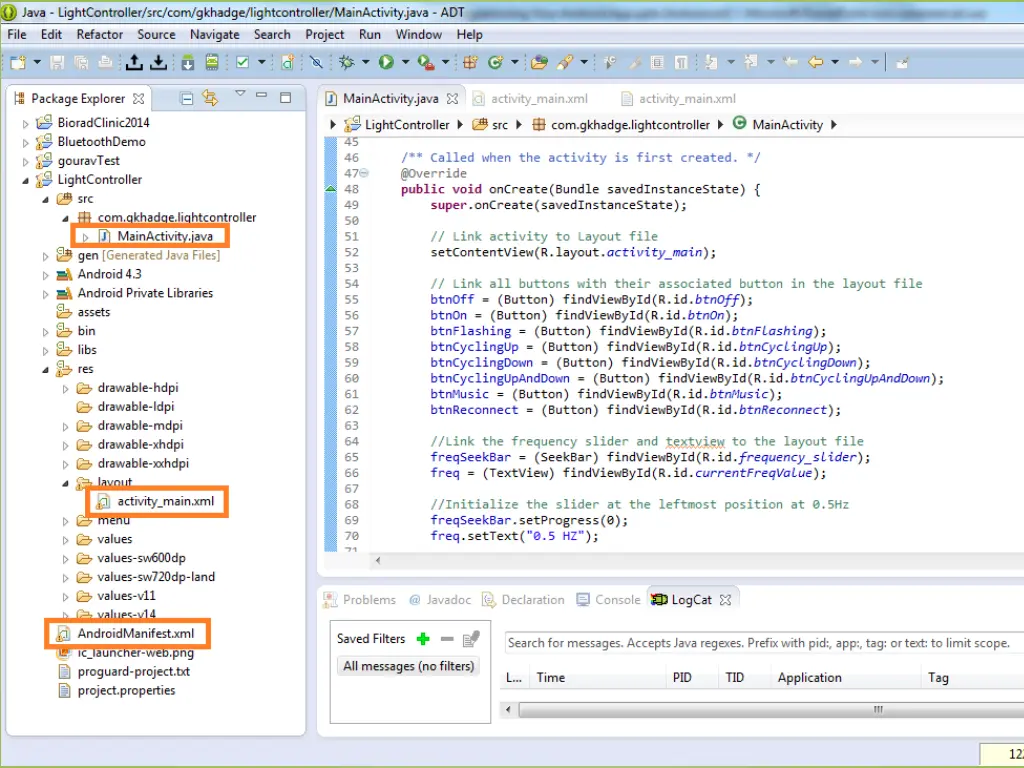1024x768 pixels.
Task: Open the Debug dropdown arrow
Action: (366, 63)
